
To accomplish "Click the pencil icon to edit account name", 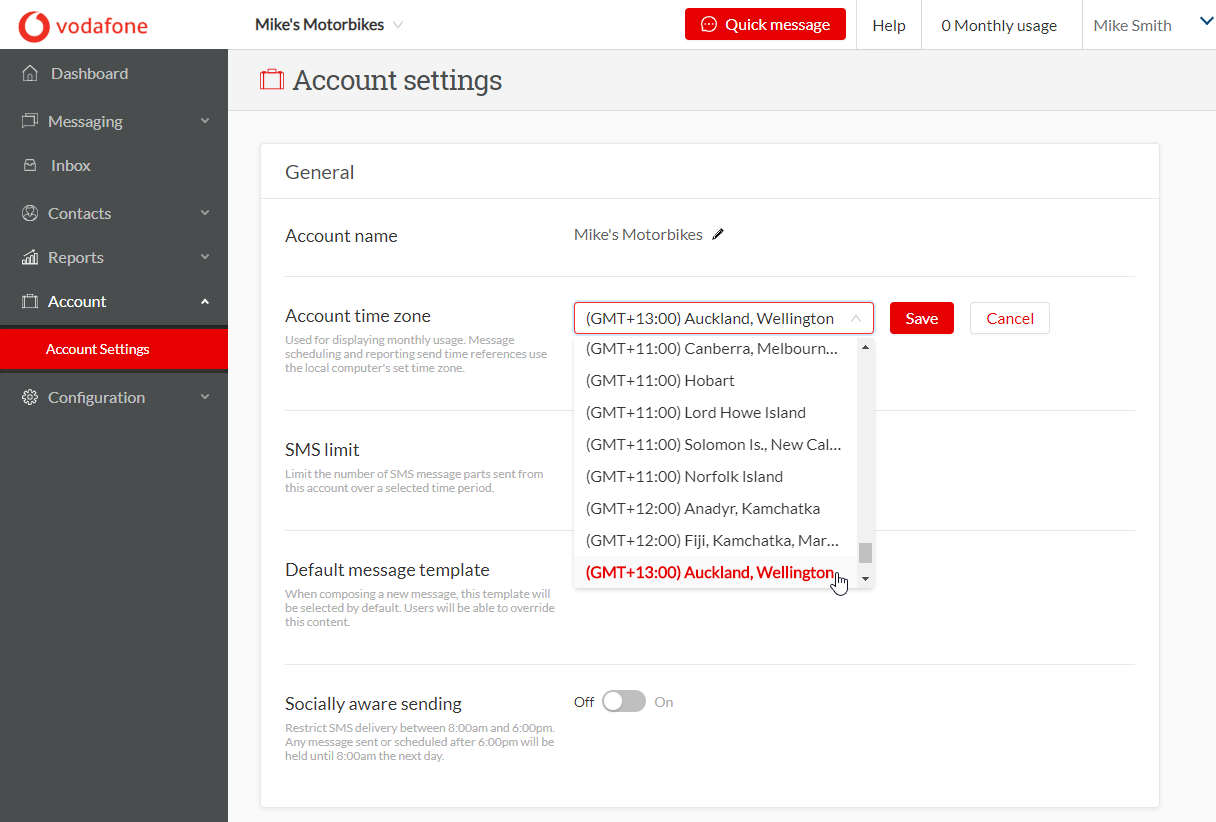I will point(718,235).
